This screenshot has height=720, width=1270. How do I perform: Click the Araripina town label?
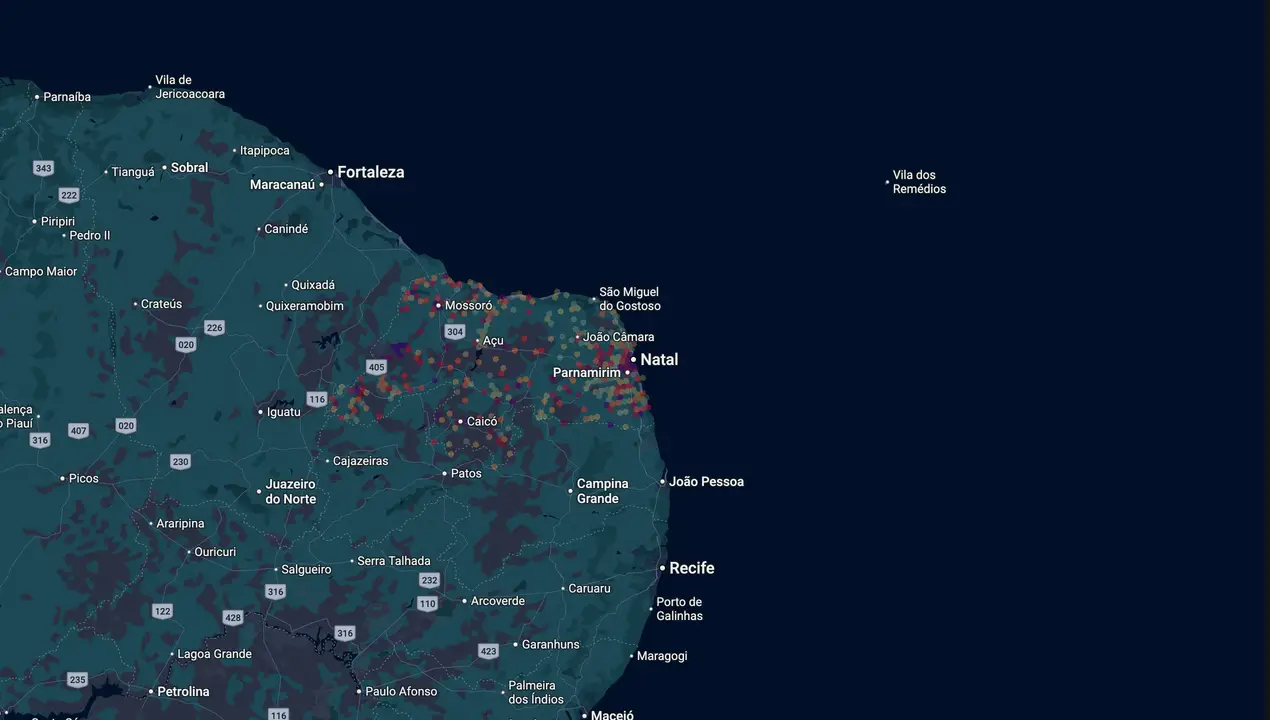point(181,524)
